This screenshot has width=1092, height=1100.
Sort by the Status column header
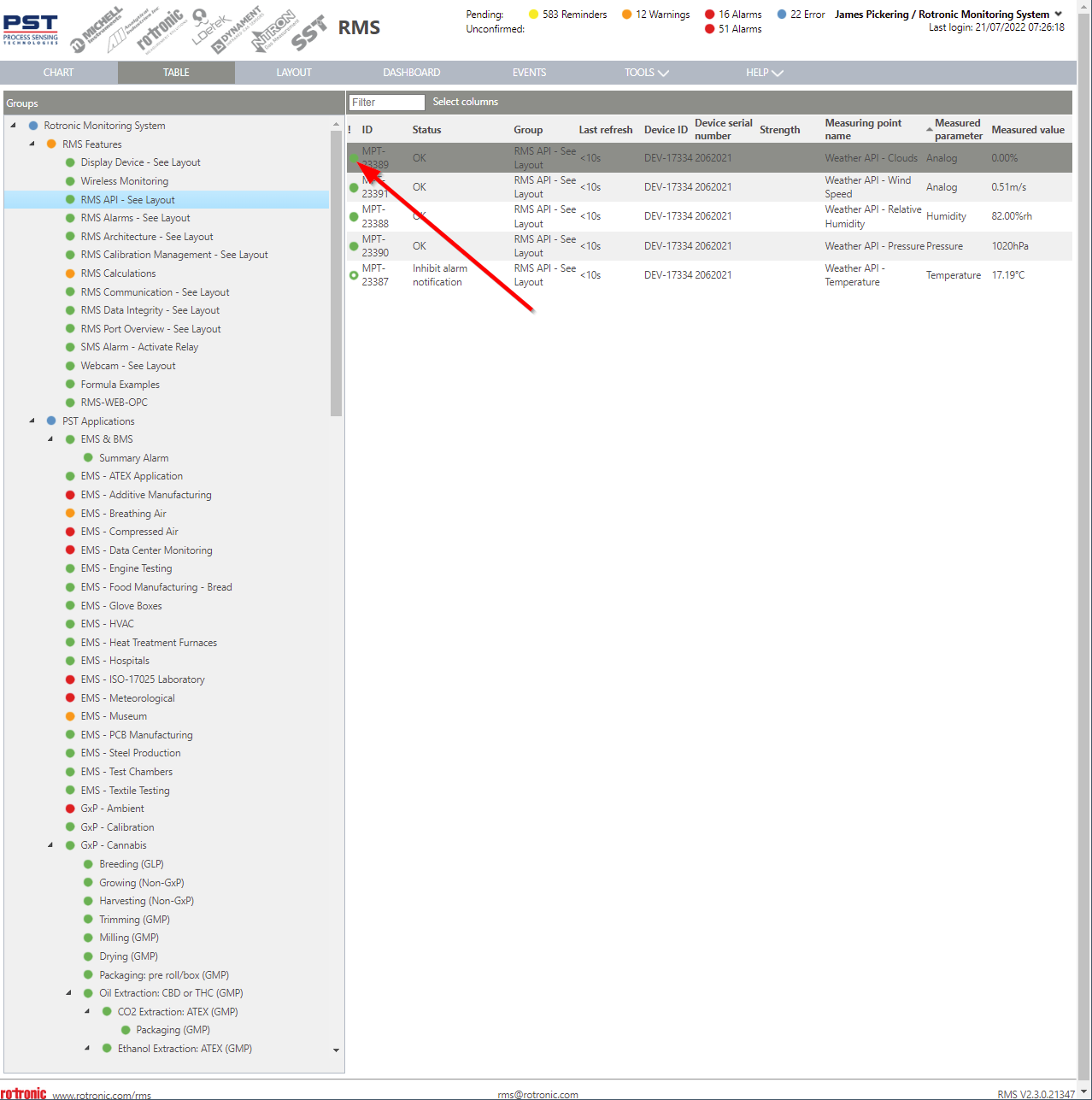tap(426, 130)
